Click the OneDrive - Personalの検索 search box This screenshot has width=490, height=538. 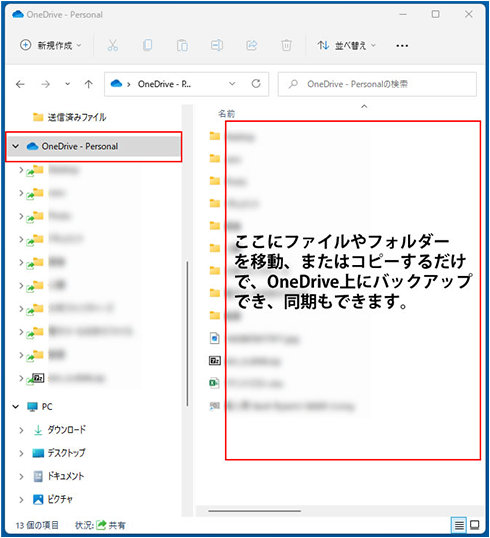(377, 84)
